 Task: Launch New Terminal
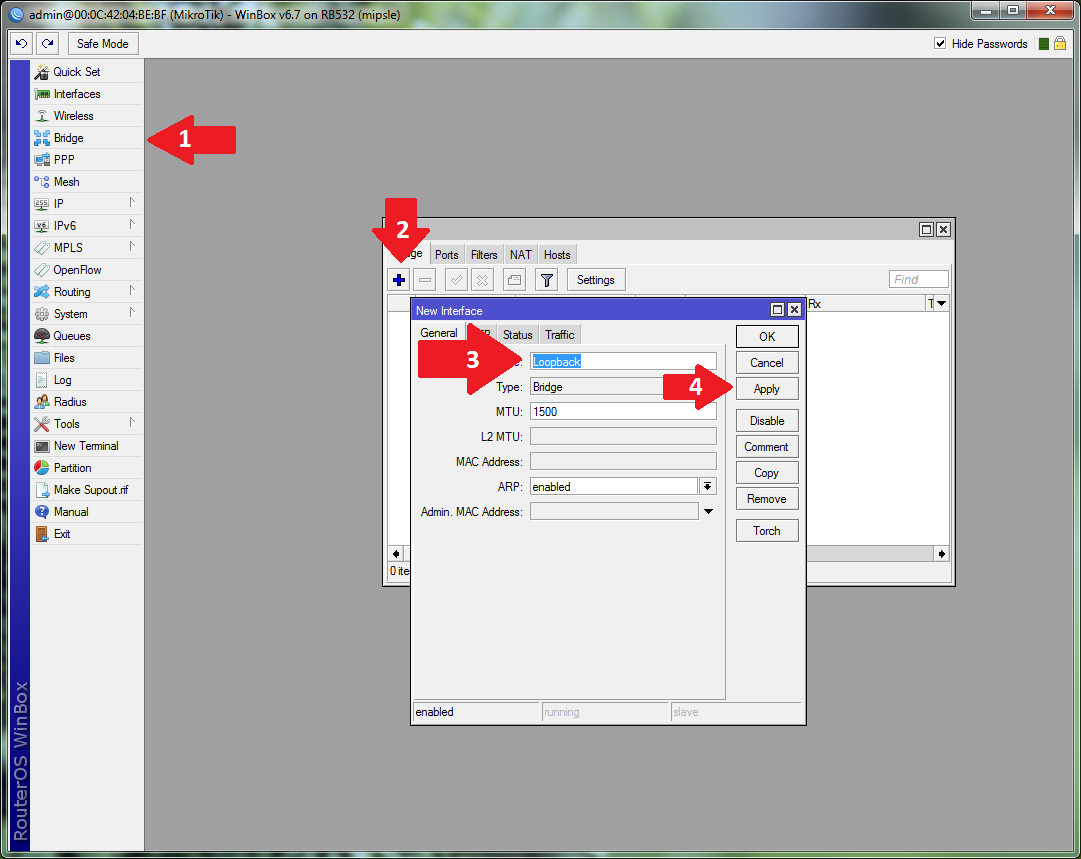87,446
